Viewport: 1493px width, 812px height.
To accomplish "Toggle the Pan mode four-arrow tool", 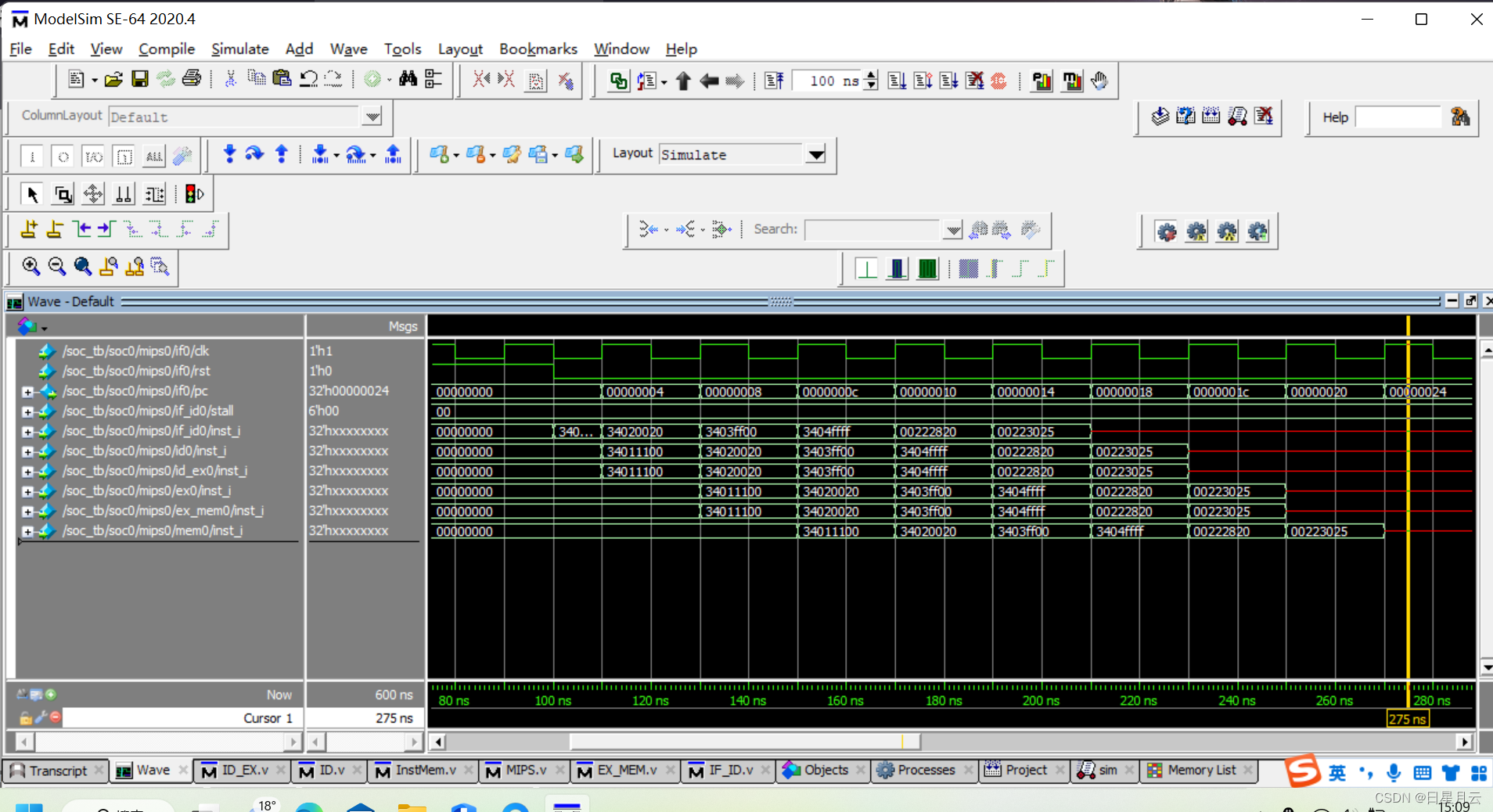I will [x=93, y=194].
